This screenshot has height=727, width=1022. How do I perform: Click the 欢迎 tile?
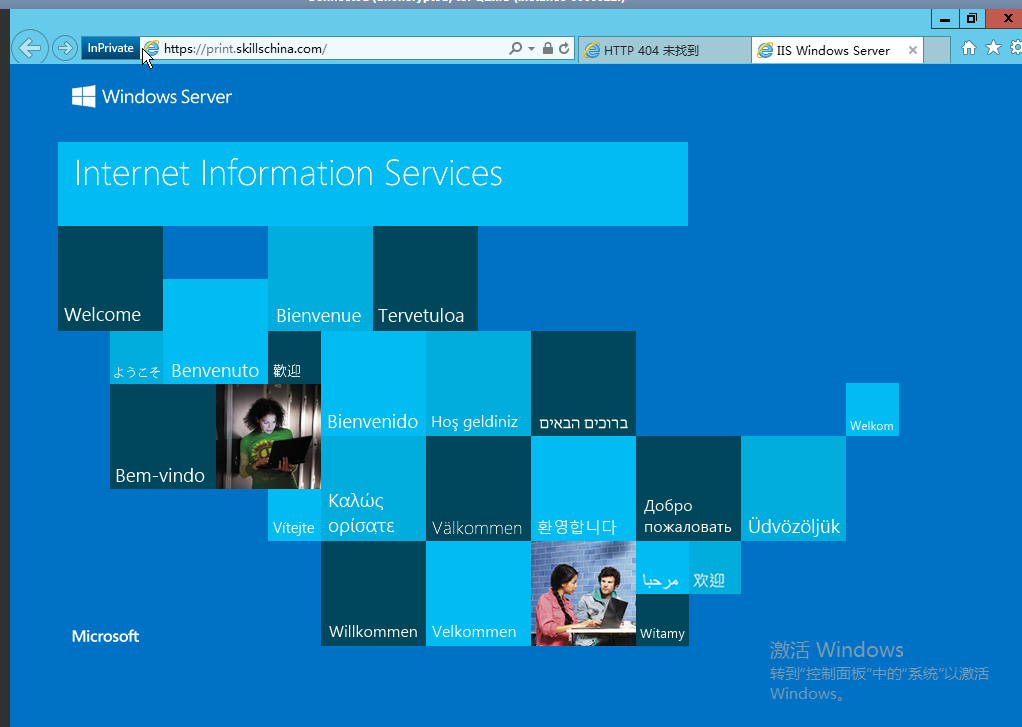point(714,567)
